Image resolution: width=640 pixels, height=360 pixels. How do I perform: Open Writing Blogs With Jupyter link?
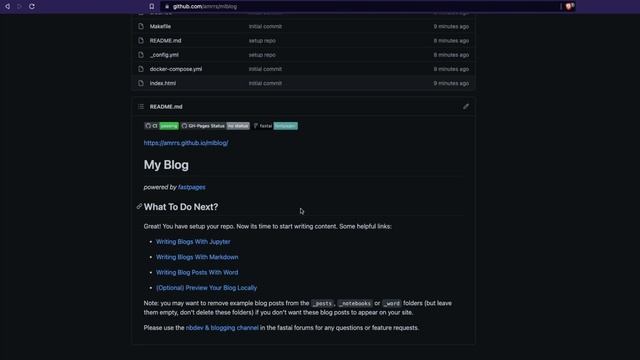point(193,242)
